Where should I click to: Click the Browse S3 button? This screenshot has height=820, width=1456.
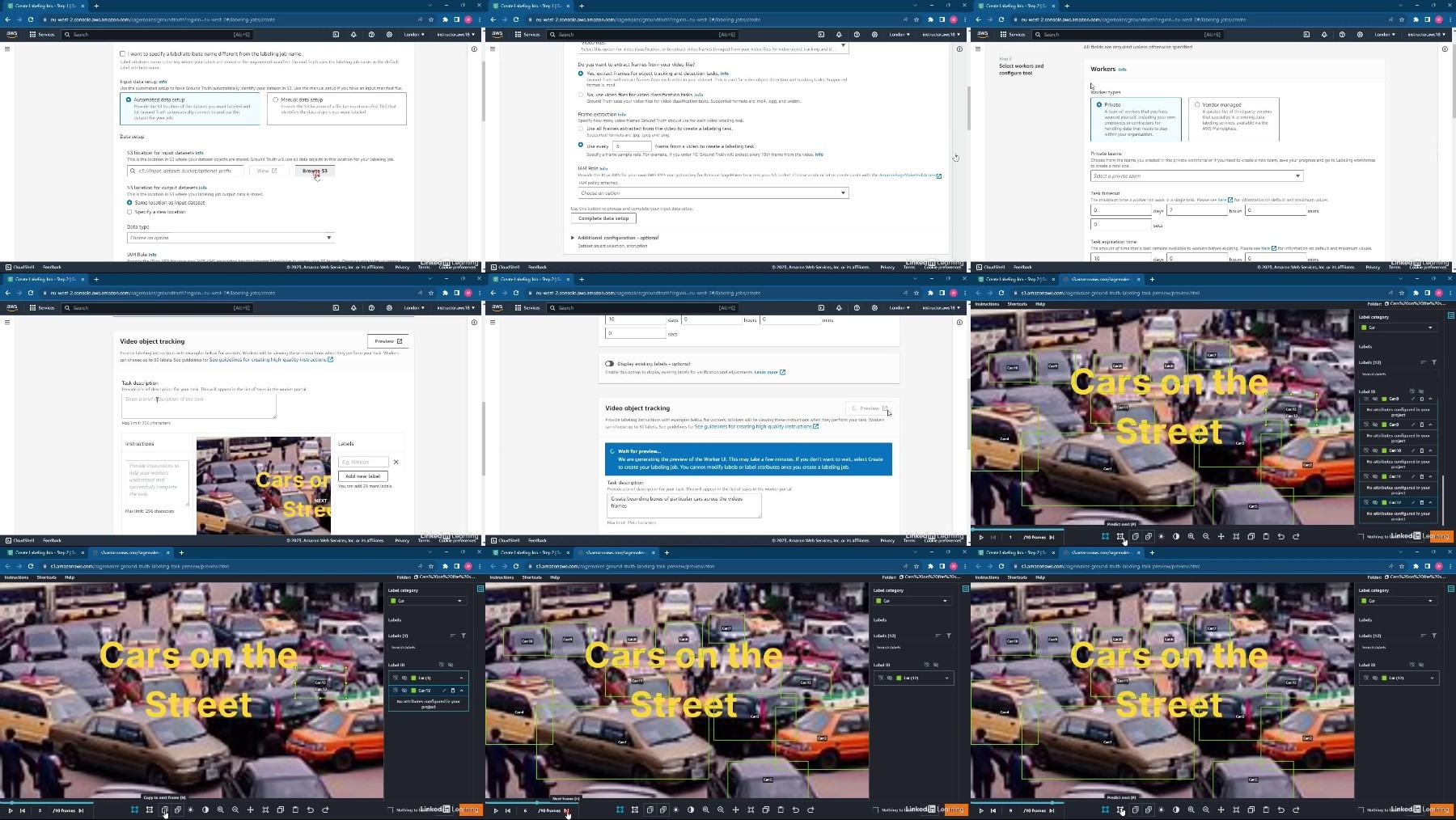pos(315,171)
